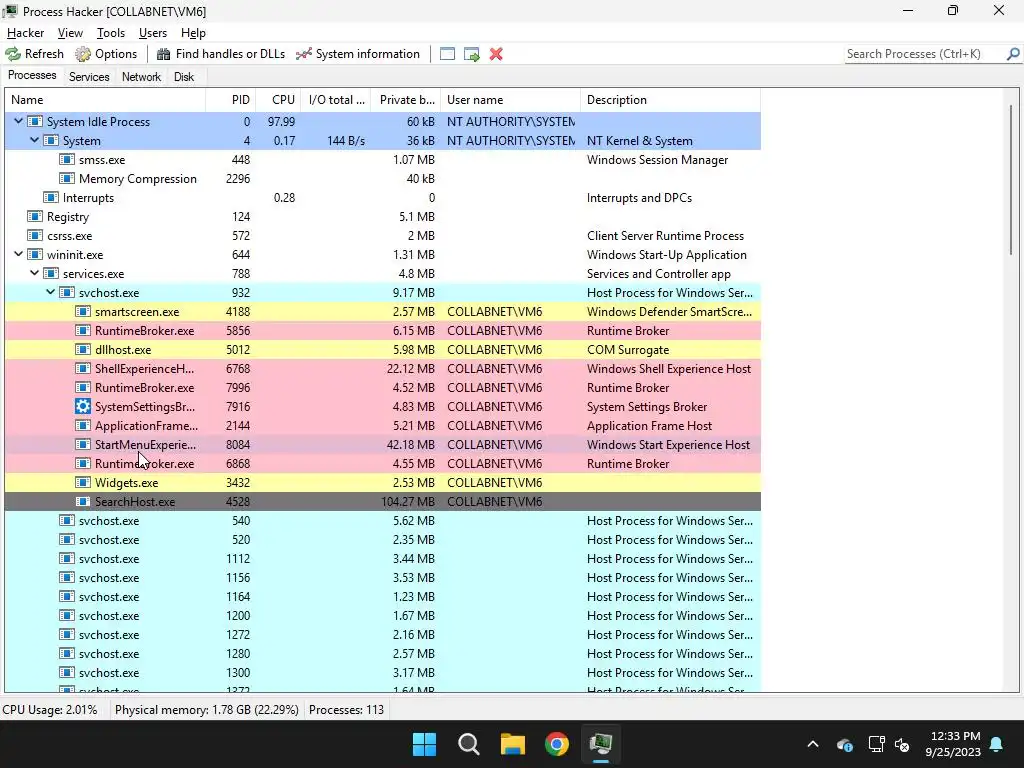This screenshot has width=1024, height=768.
Task: Select ShellExperienceHost process row
Action: pos(383,368)
